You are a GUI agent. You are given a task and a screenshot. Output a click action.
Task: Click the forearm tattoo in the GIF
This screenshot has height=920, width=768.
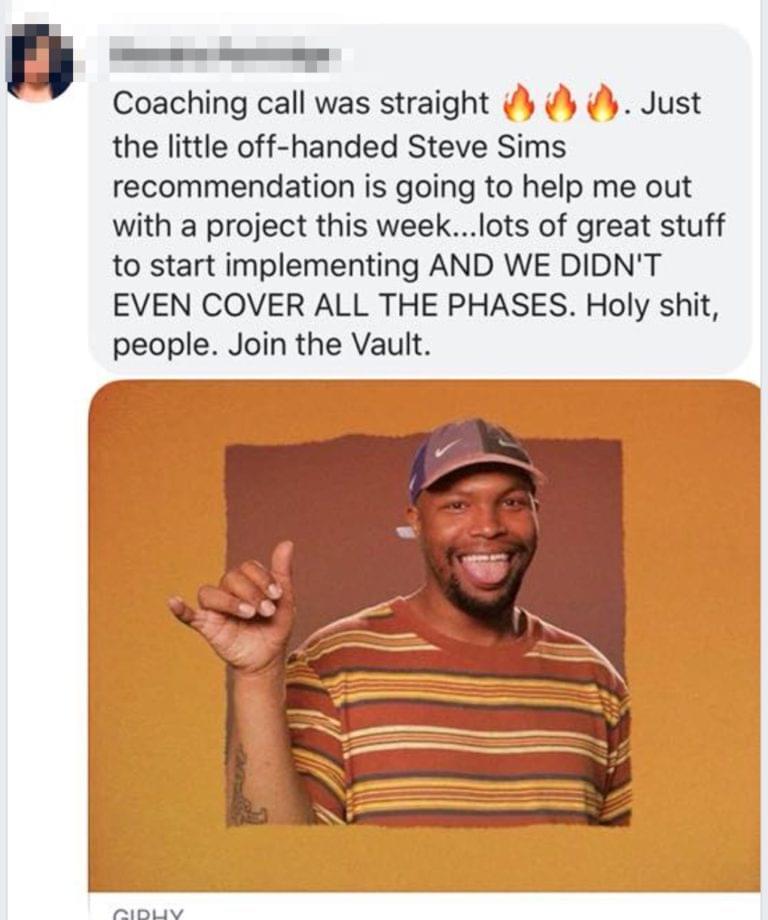(243, 780)
